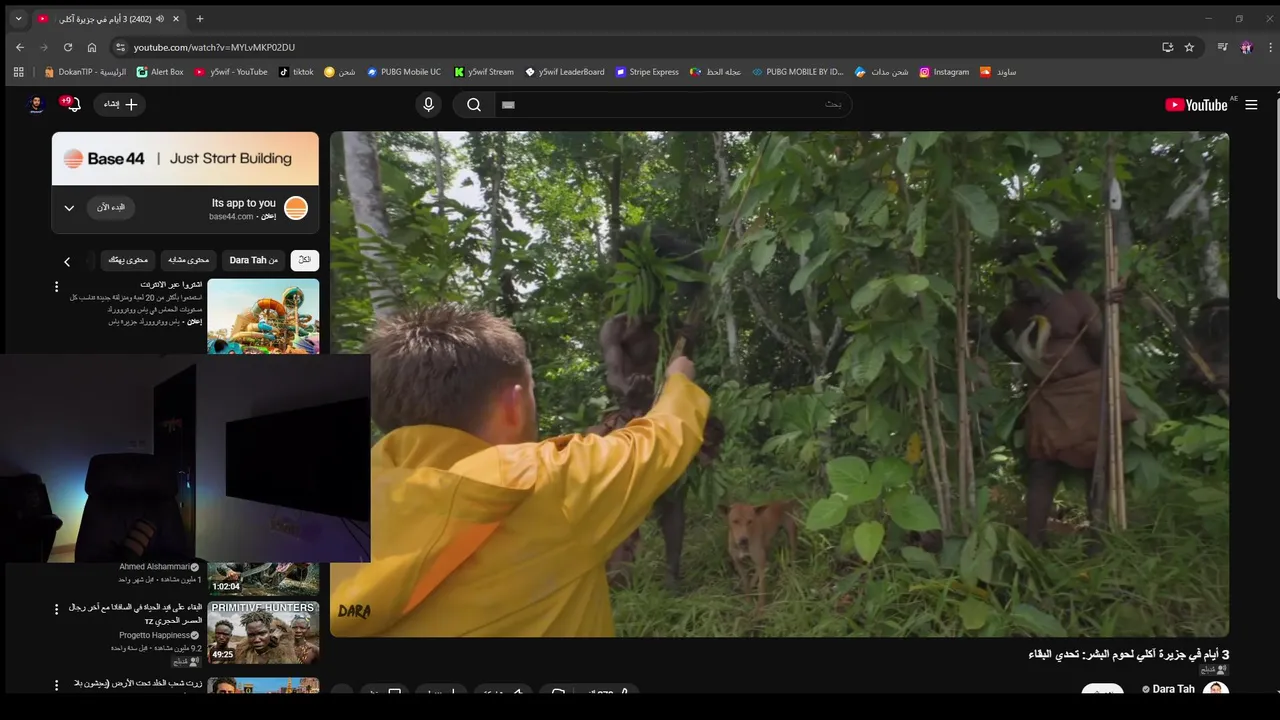
Task: Open the شحن coin bookmark
Action: point(340,72)
